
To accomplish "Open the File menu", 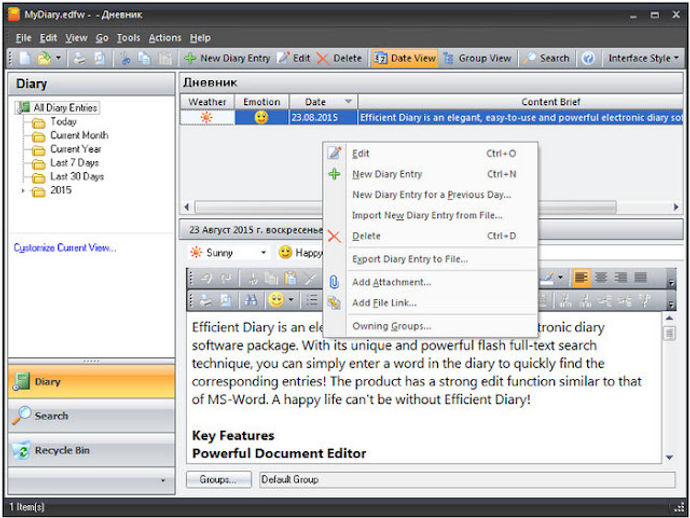I will coord(23,38).
